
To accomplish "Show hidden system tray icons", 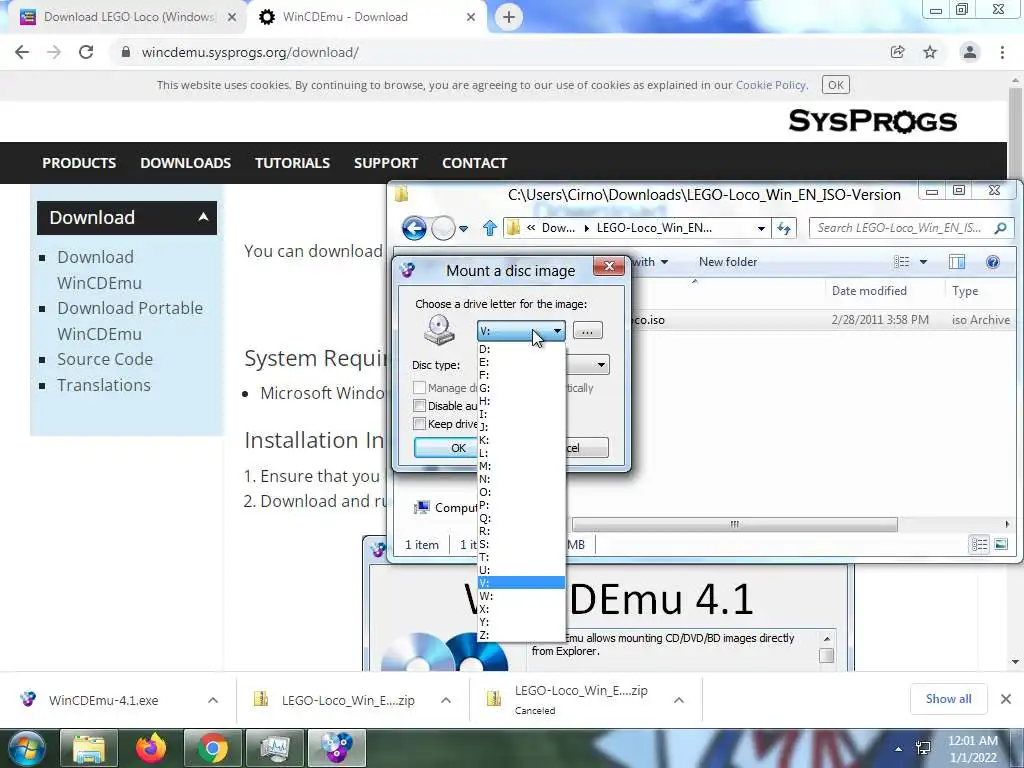I will (x=899, y=748).
